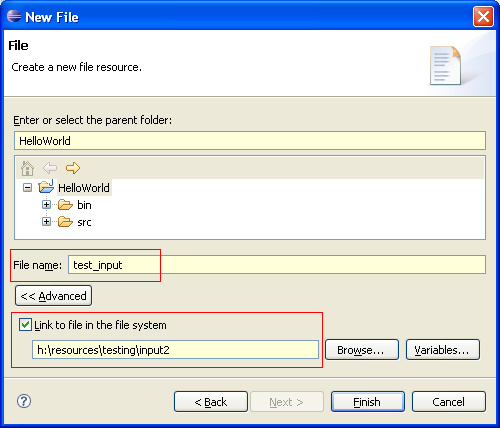The height and width of the screenshot is (428, 500).
Task: Click the linked file path field
Action: click(x=175, y=350)
